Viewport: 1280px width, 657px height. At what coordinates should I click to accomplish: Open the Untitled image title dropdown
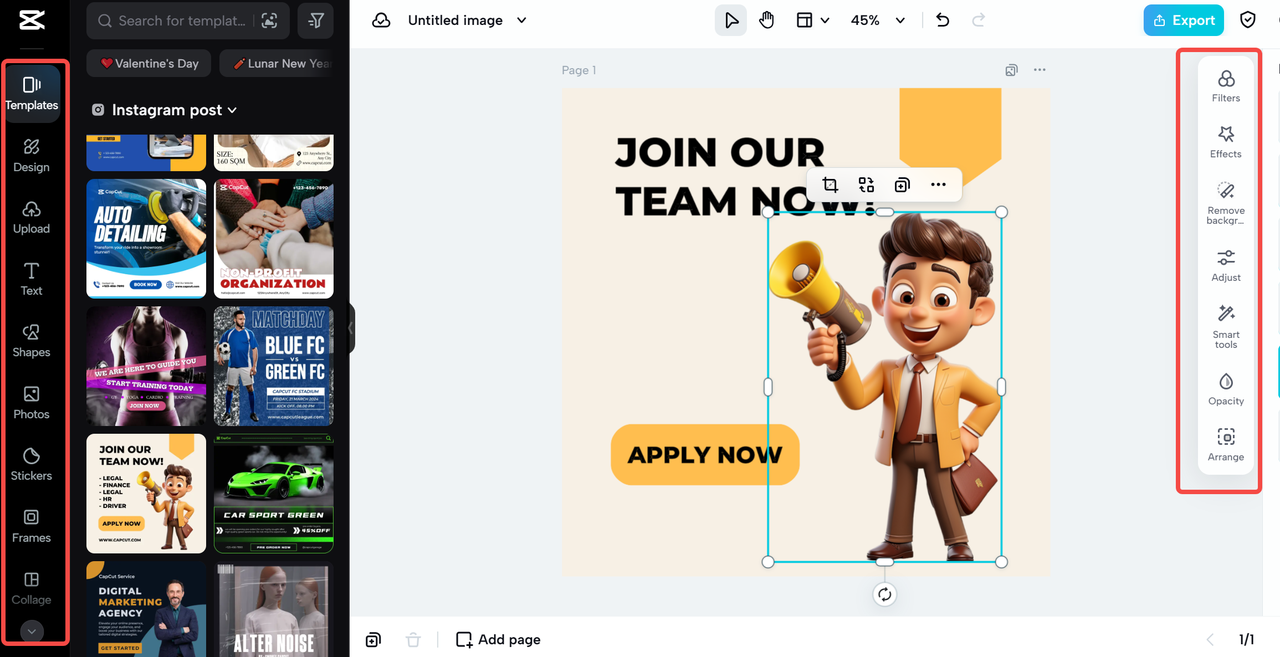tap(467, 20)
